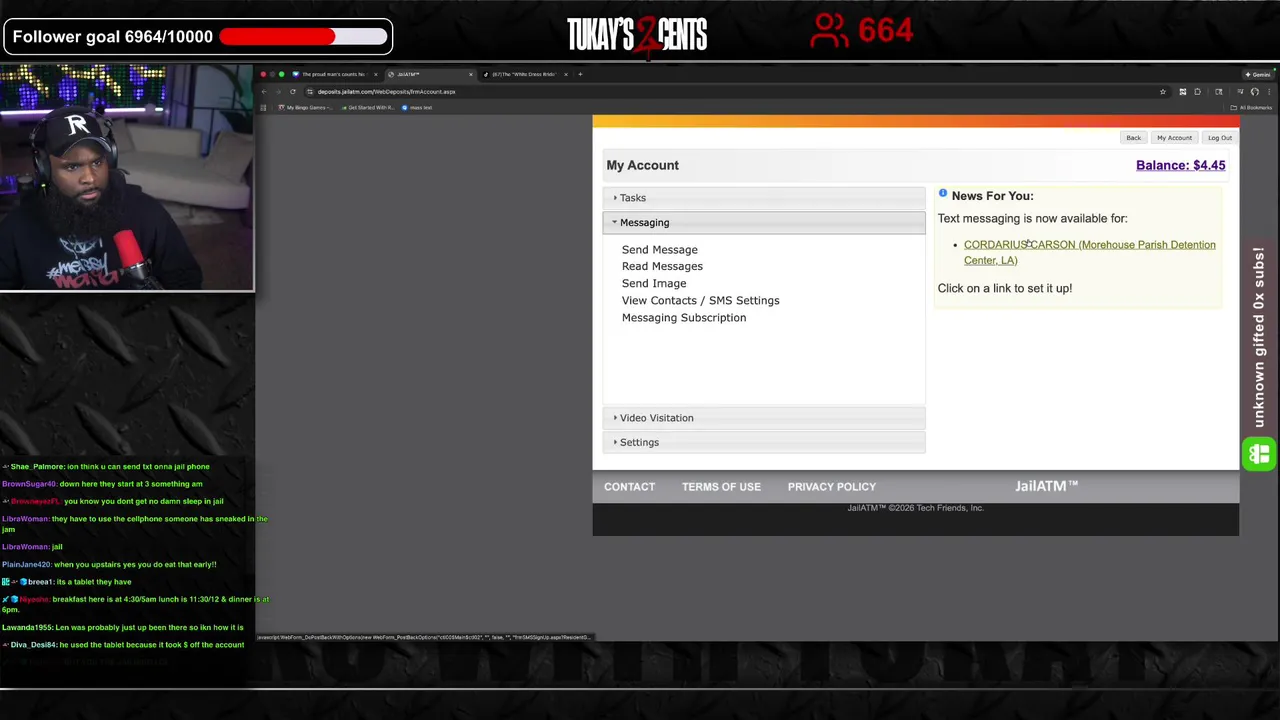Click Shae_Palmore's chat message
Image resolution: width=1280 pixels, height=720 pixels.
tap(106, 467)
